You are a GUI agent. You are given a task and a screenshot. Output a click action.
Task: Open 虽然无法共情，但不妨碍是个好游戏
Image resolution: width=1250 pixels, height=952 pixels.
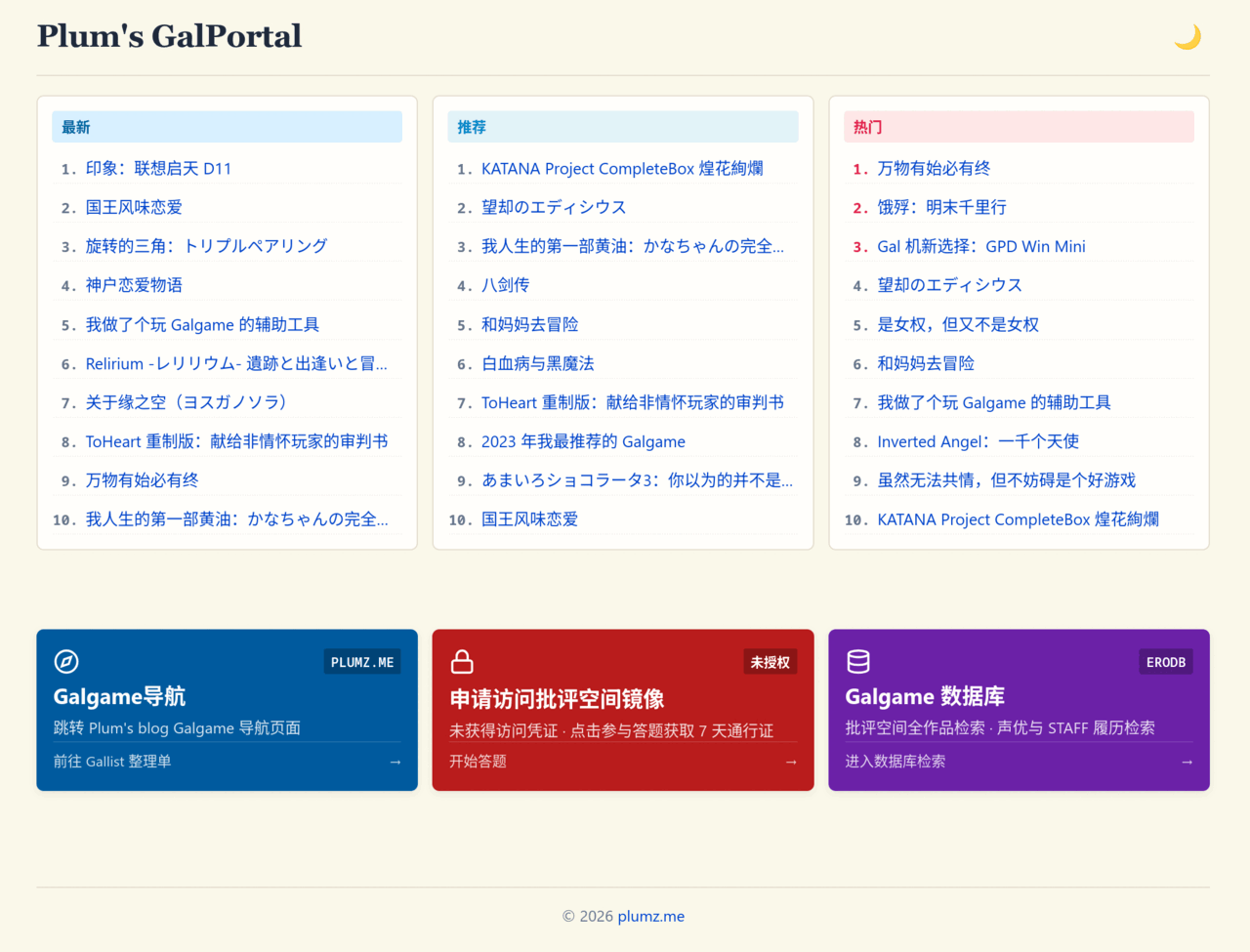(1007, 480)
